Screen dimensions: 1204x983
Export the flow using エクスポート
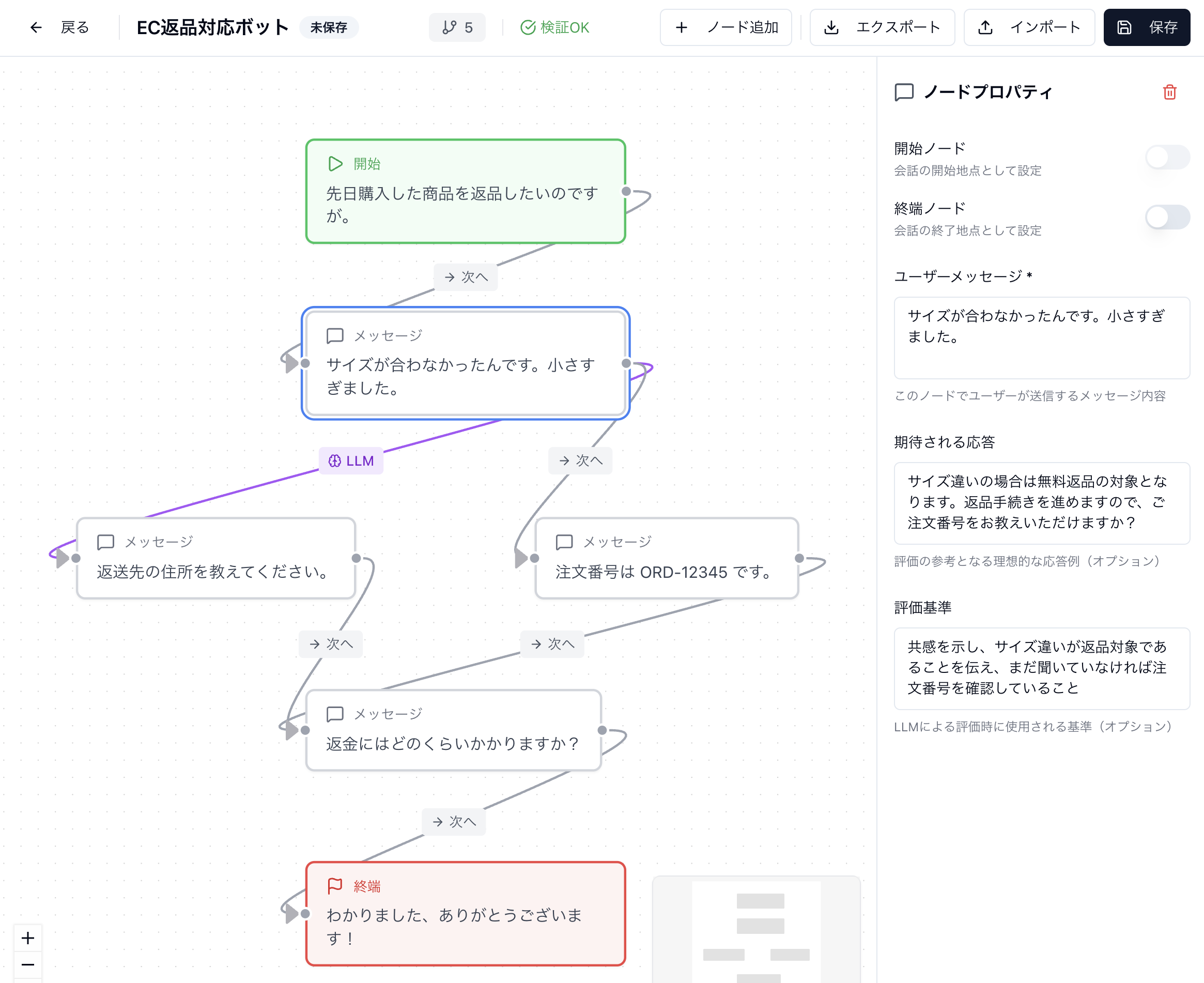(882, 27)
